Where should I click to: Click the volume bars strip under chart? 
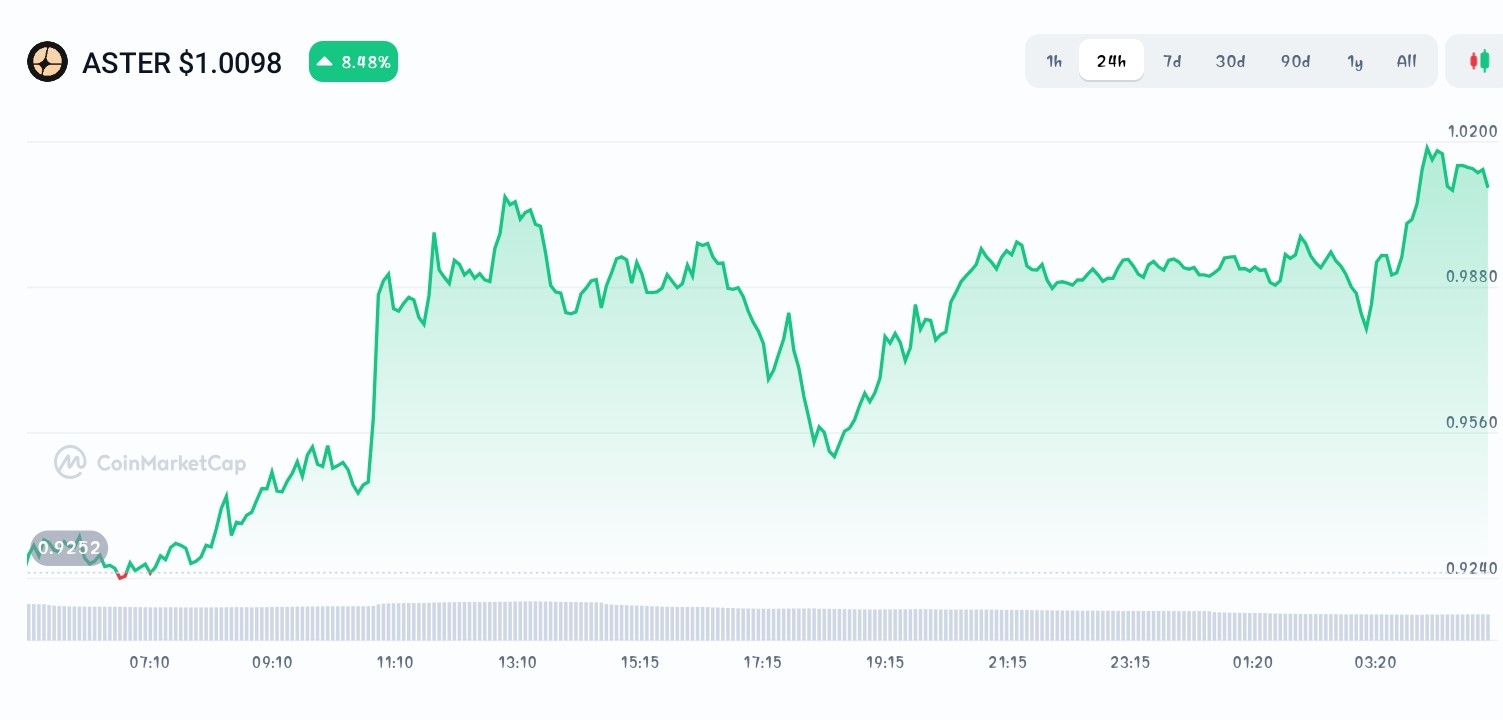pyautogui.click(x=758, y=621)
